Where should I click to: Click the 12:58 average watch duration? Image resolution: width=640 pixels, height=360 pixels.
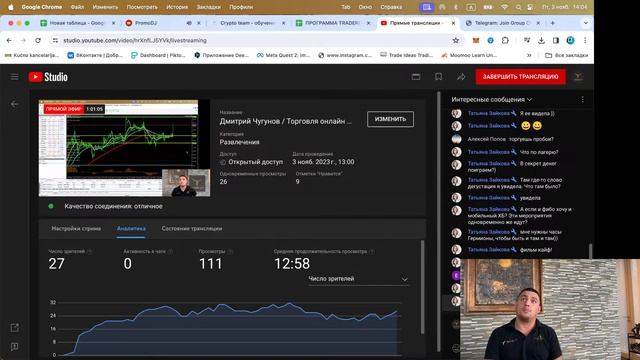point(292,264)
